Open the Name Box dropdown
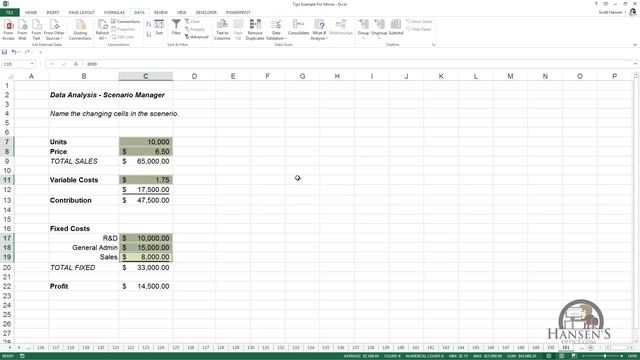 pos(32,64)
